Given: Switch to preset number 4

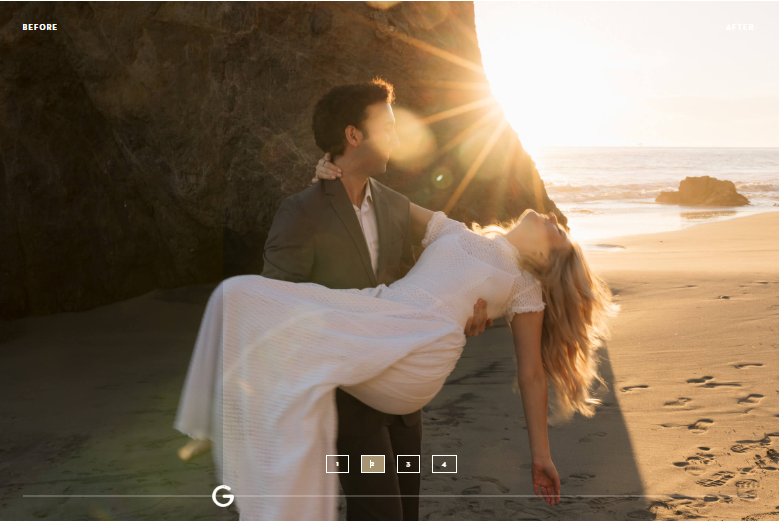Looking at the screenshot, I should pyautogui.click(x=444, y=464).
